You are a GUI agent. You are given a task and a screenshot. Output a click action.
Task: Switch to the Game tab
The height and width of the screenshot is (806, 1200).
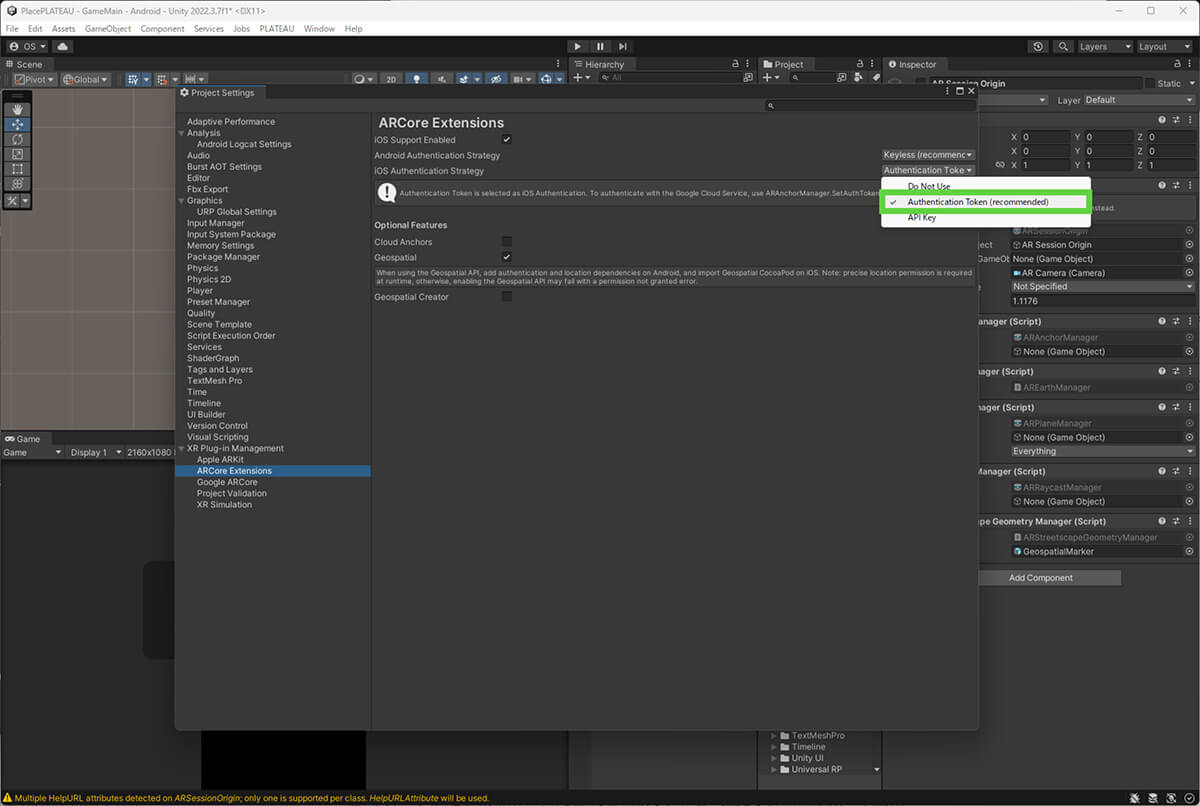coord(23,439)
